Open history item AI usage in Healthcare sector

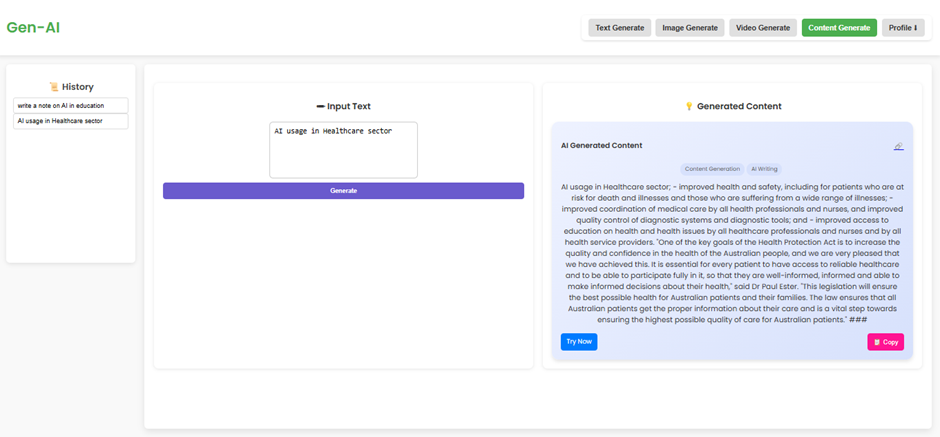click(71, 121)
